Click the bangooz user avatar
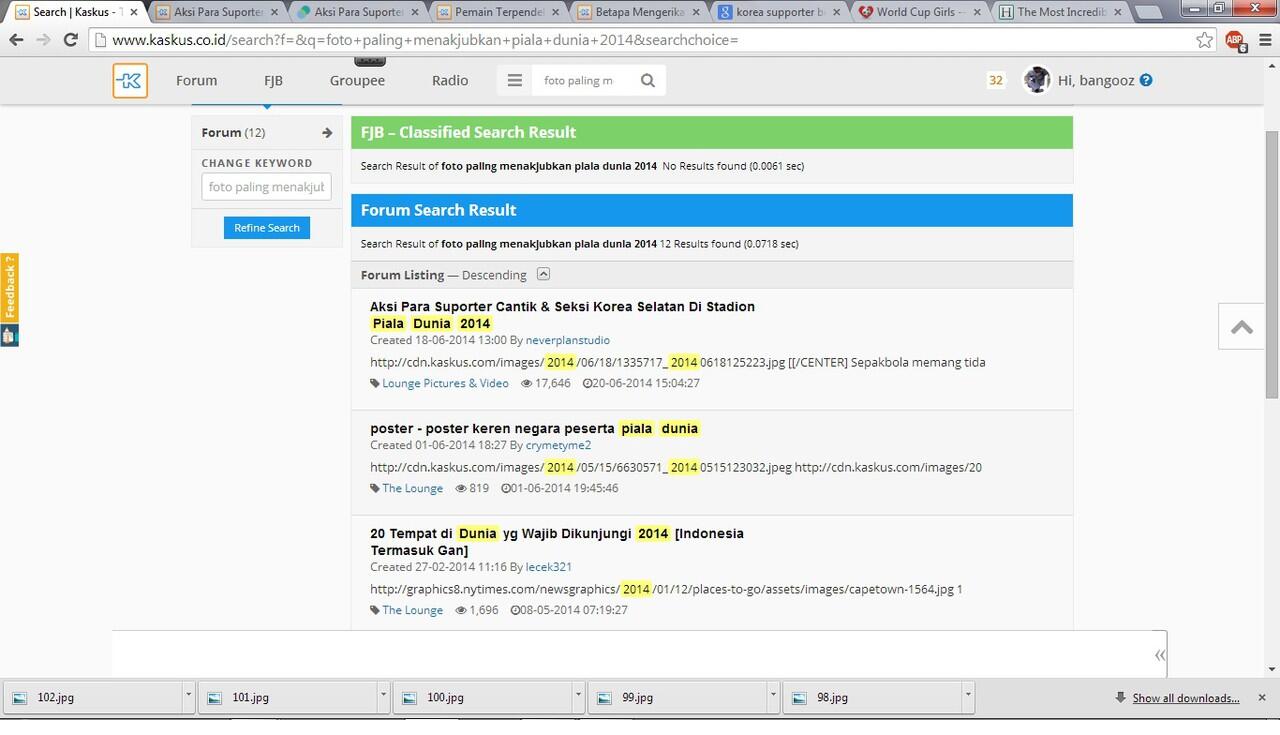 [x=1037, y=80]
